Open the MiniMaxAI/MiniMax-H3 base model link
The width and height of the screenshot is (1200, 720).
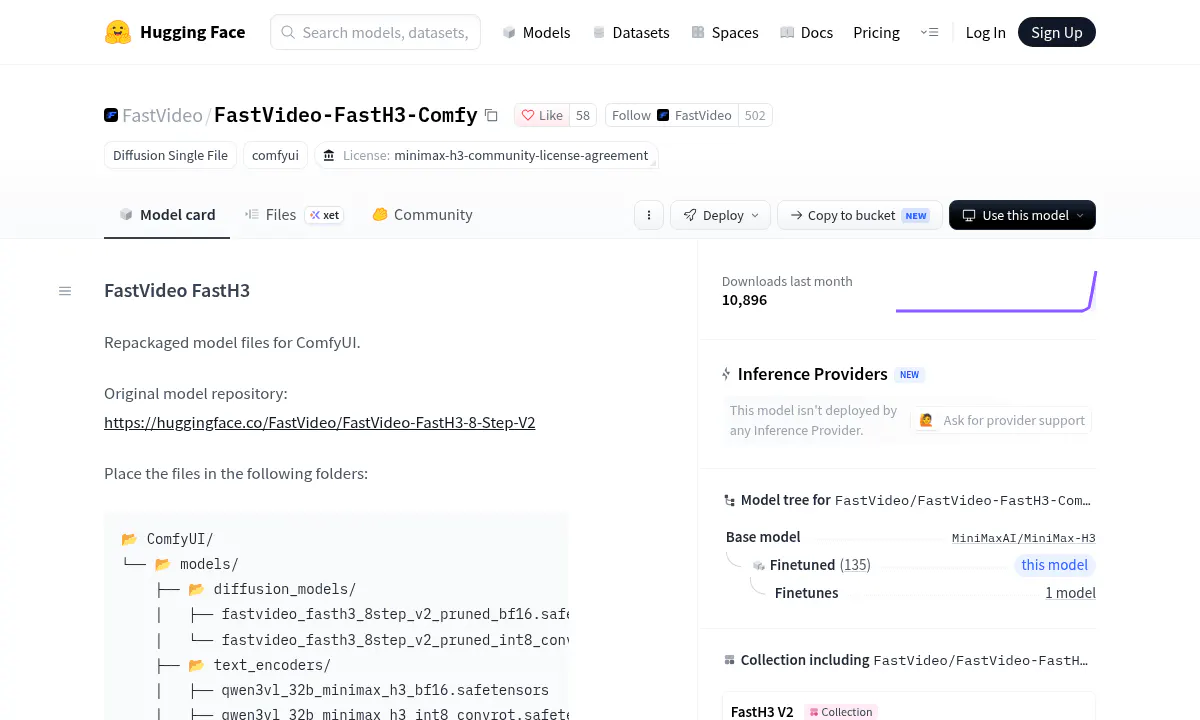(1023, 538)
